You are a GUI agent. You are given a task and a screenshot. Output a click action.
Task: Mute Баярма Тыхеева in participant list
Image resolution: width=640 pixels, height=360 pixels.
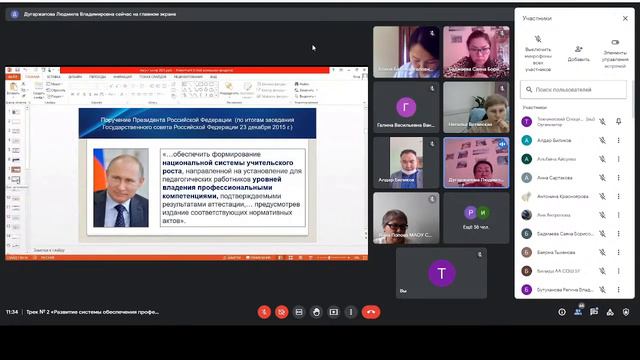click(x=602, y=252)
